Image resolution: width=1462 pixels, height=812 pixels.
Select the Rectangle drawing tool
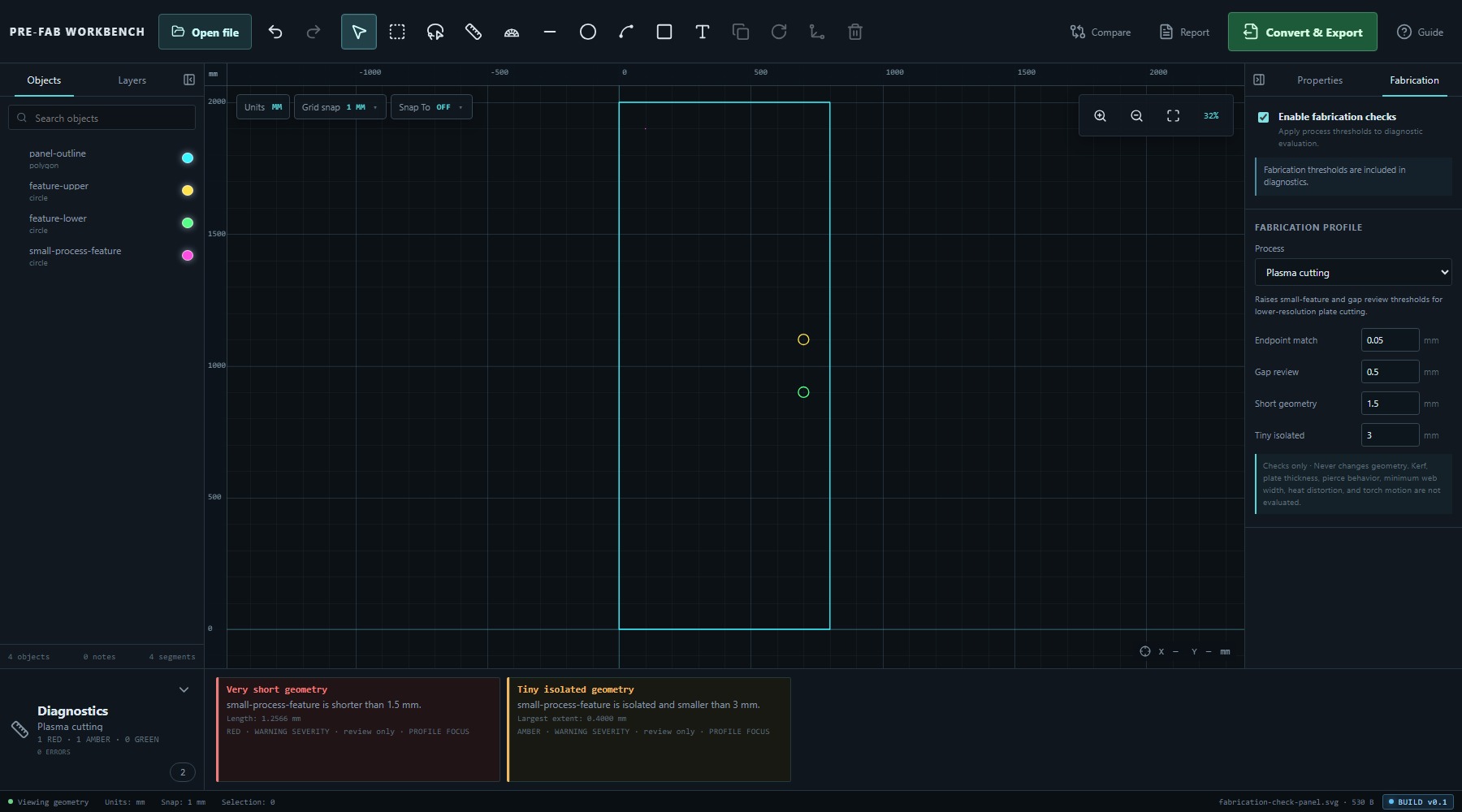[x=664, y=32]
